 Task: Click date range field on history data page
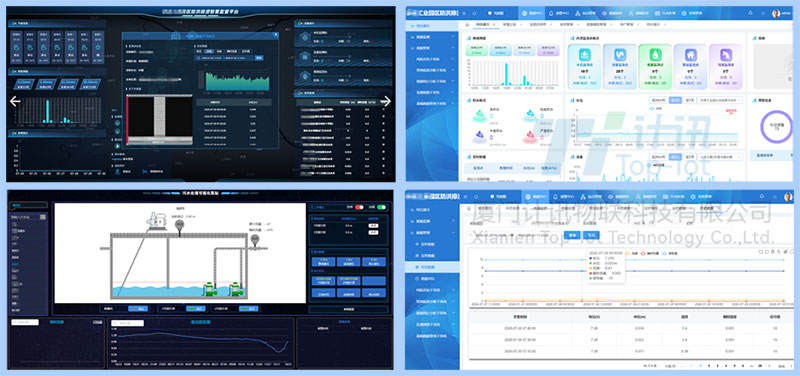click(513, 235)
